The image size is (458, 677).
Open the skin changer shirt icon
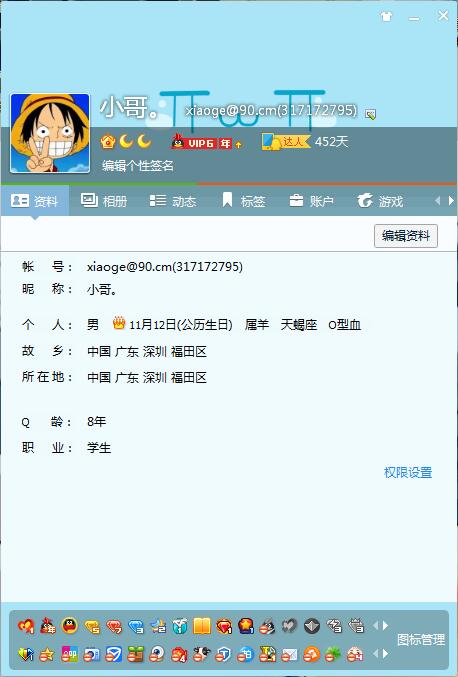point(386,17)
